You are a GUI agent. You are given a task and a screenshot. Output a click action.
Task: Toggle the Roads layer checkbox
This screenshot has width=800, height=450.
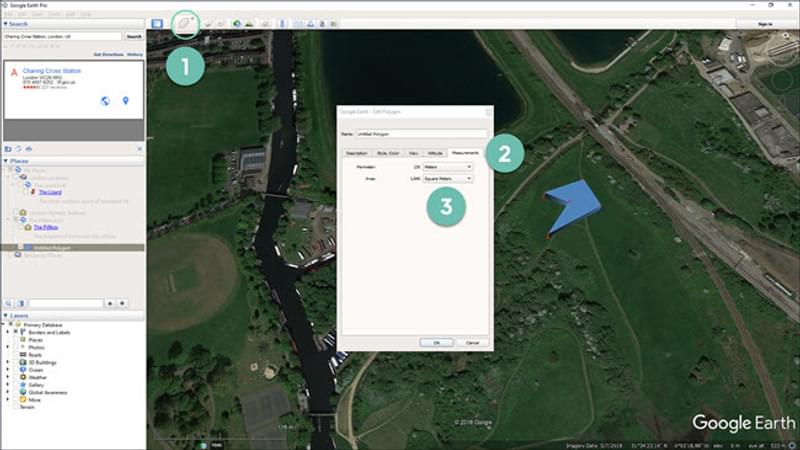(17, 354)
